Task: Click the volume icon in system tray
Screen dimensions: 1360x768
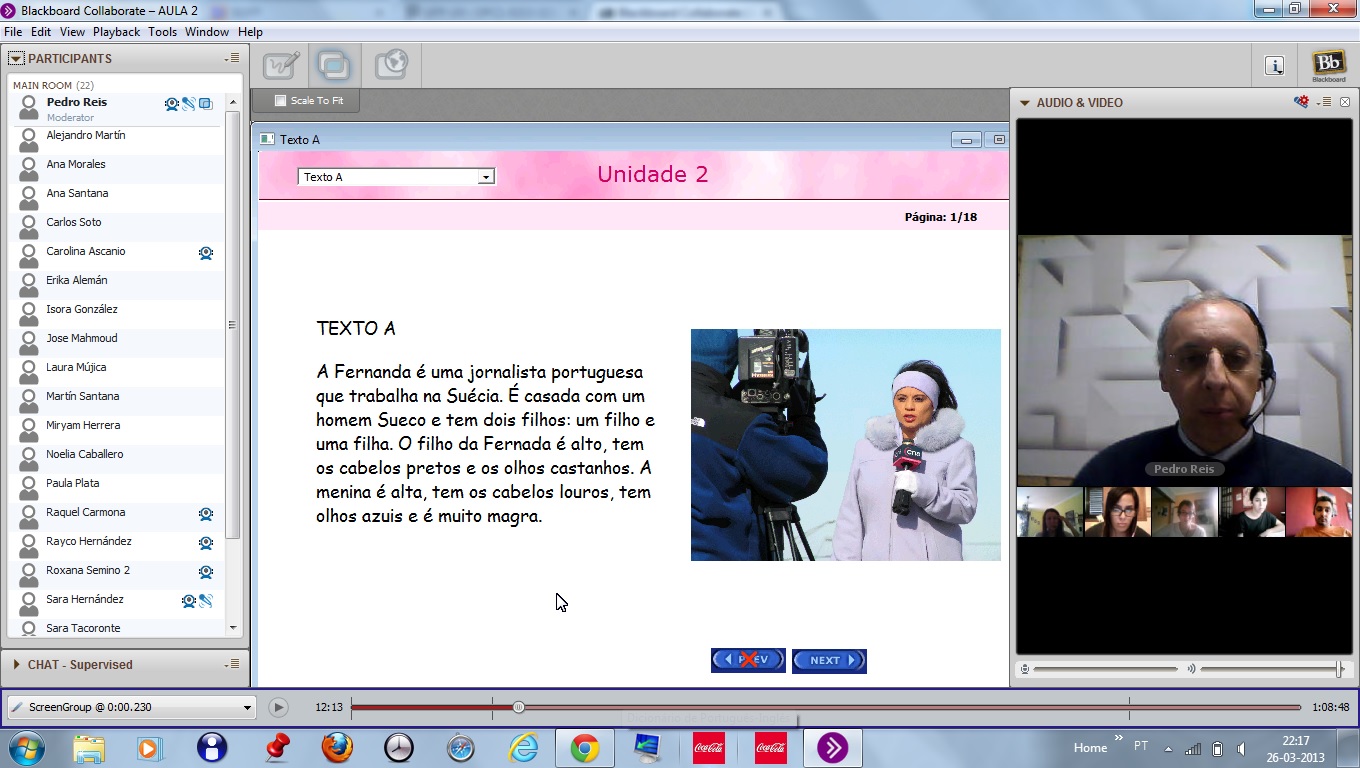Action: (x=1241, y=748)
